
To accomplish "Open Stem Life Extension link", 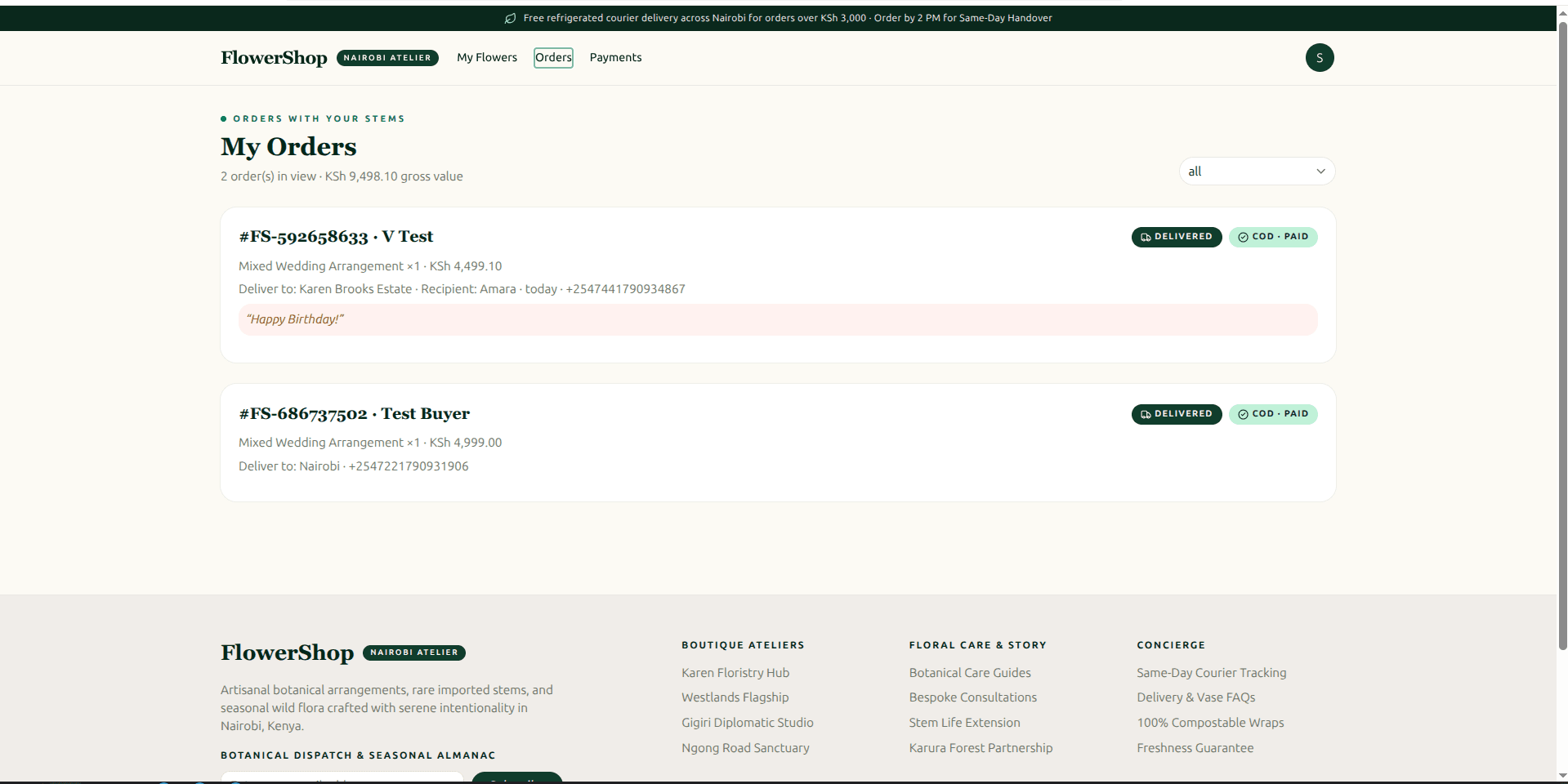I will (965, 723).
